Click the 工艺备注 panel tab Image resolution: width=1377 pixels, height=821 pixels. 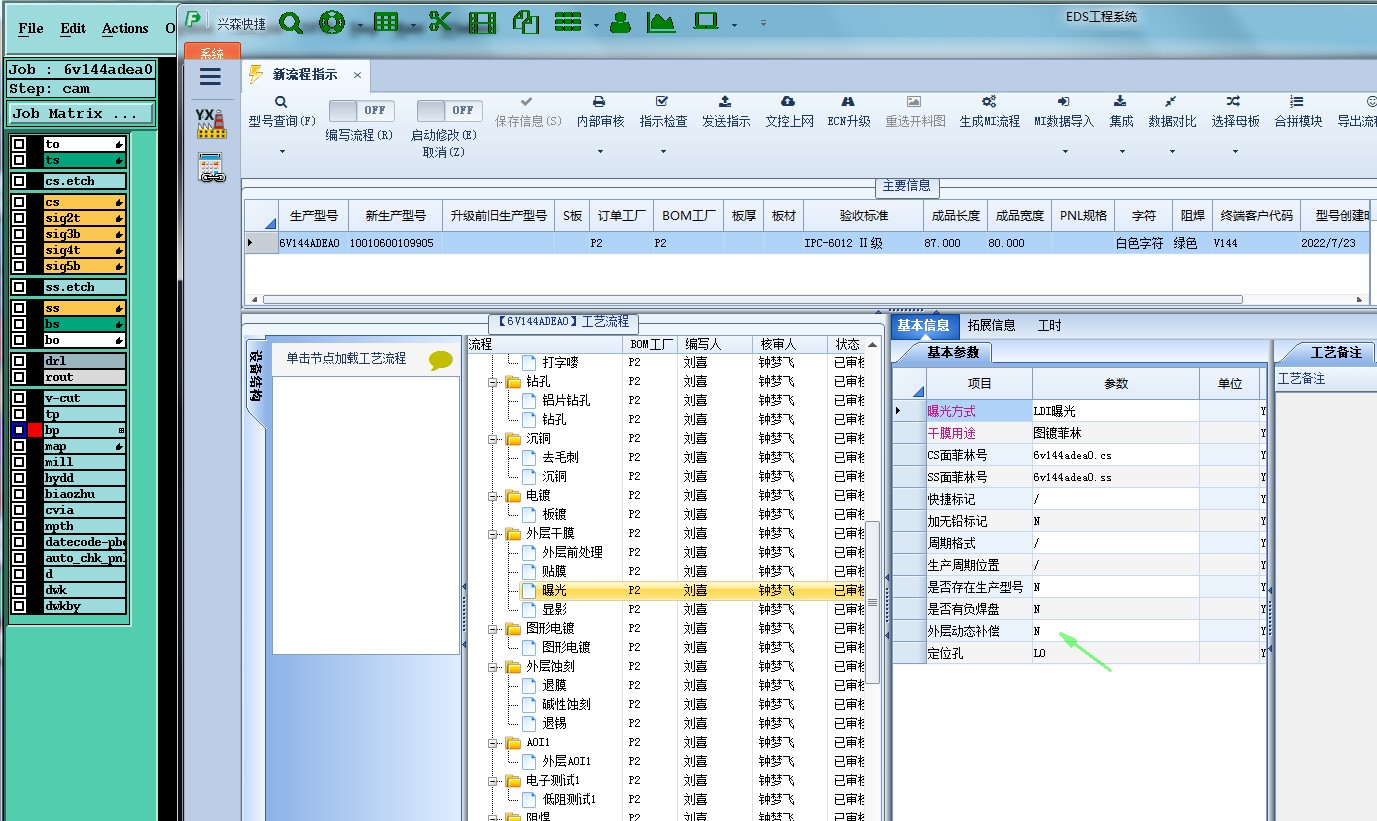[x=1336, y=352]
